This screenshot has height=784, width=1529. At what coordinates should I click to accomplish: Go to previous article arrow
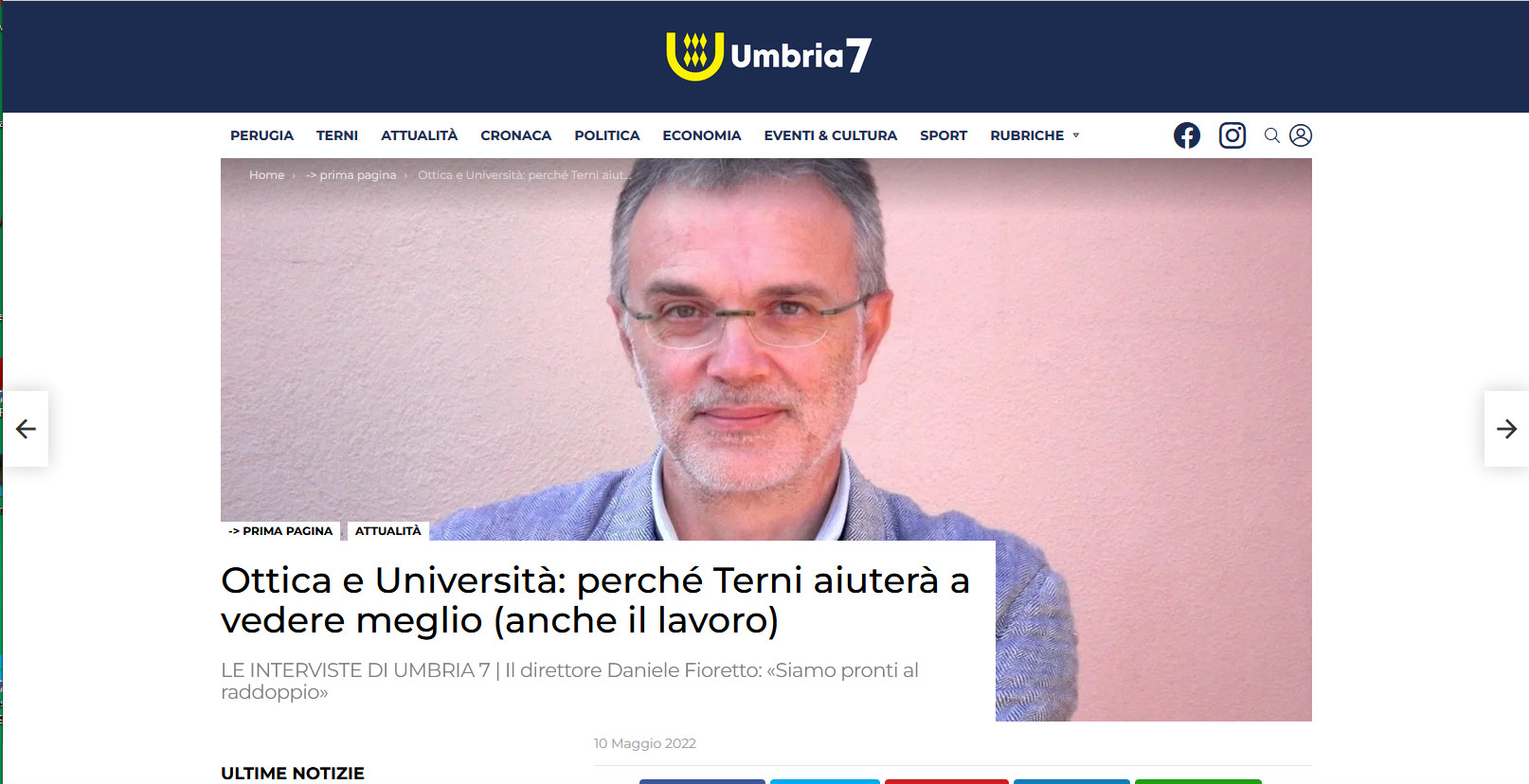click(x=26, y=429)
